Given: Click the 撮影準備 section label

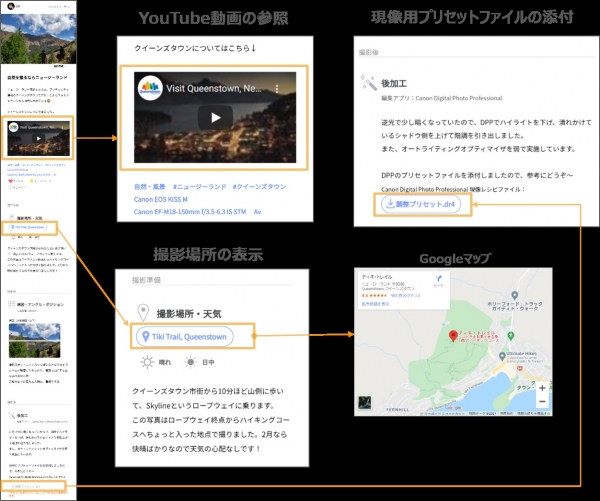Looking at the screenshot, I should pyautogui.click(x=146, y=280).
